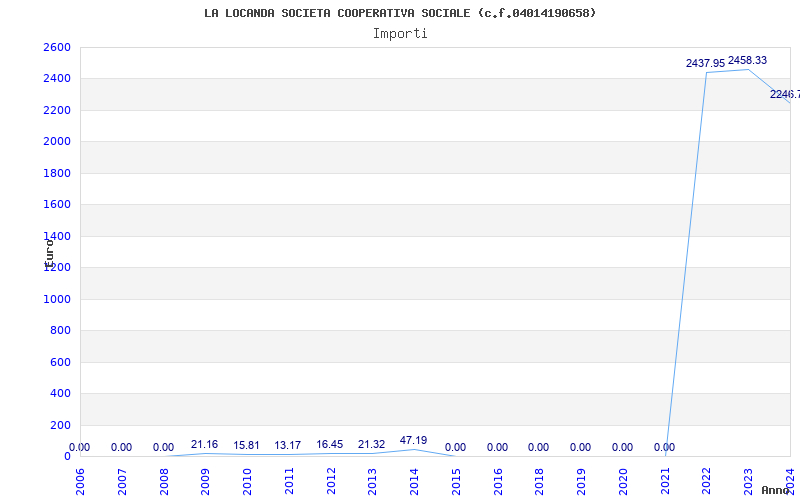The height and width of the screenshot is (500, 800).
Task: Select the 47.19 data point label
Action: 414,440
